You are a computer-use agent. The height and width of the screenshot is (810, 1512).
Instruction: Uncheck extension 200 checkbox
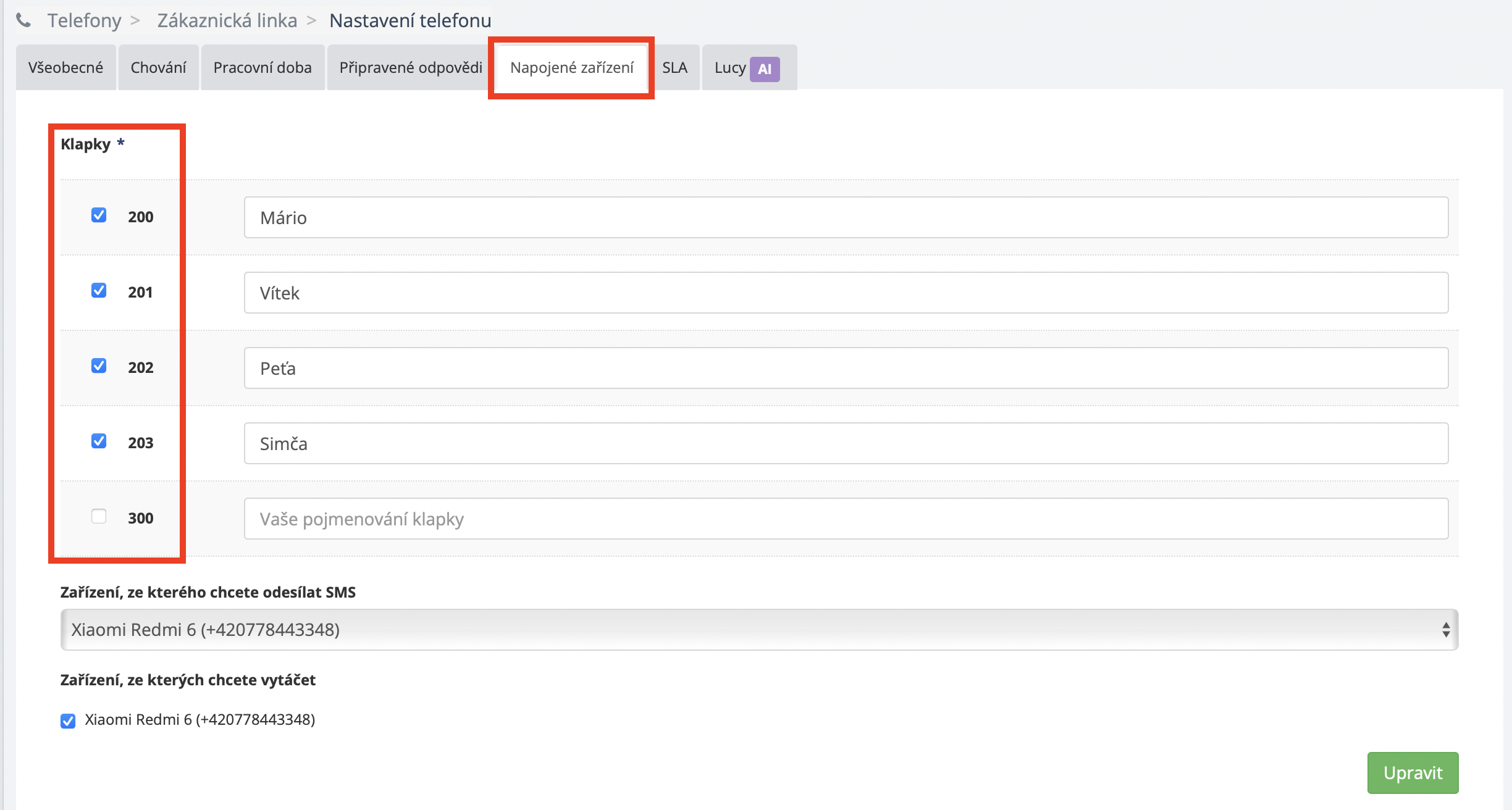(99, 215)
